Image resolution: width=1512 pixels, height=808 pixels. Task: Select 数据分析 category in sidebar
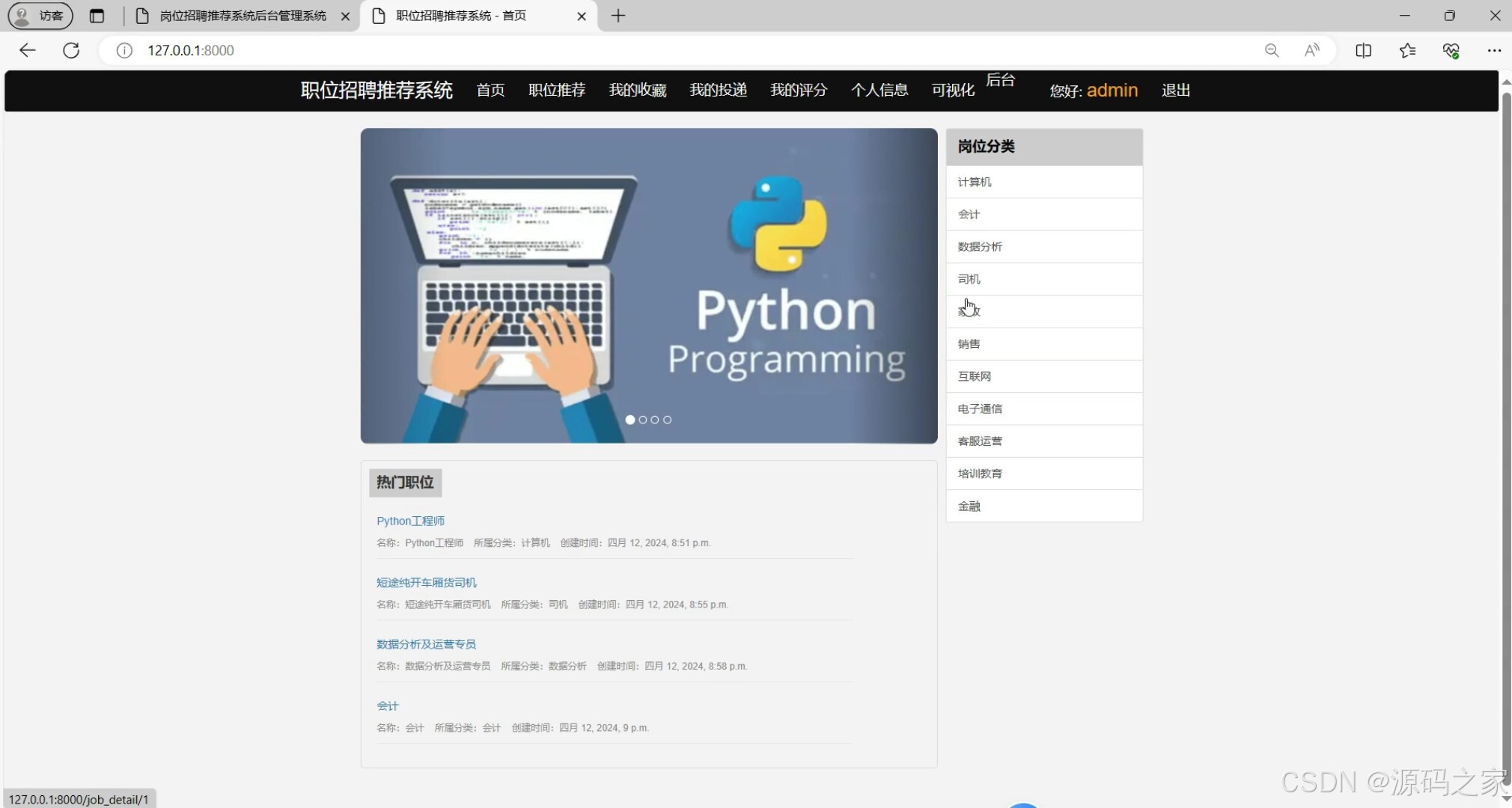coord(979,247)
